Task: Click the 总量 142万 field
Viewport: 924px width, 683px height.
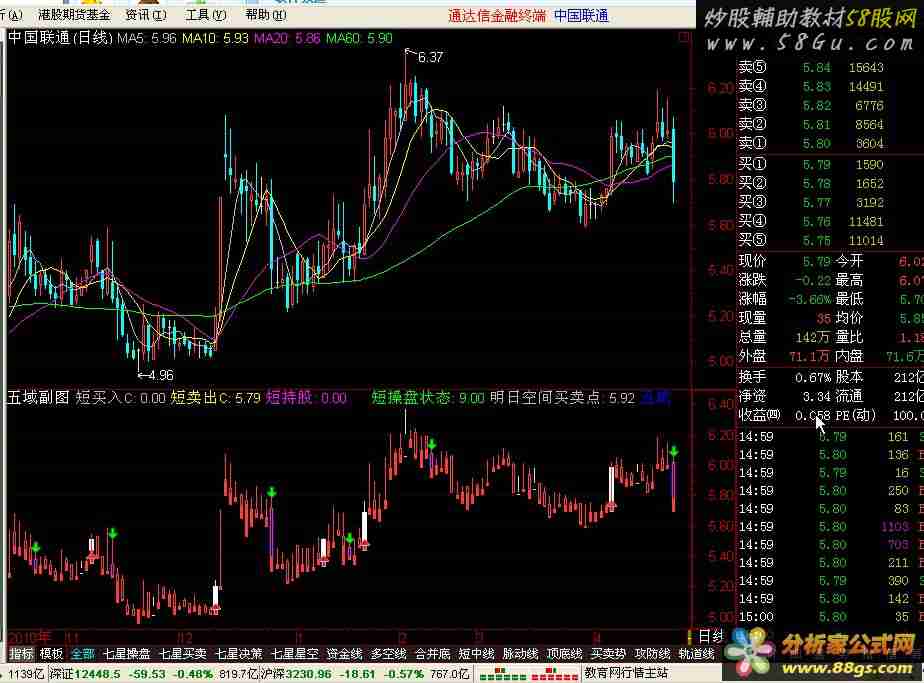Action: pos(785,336)
